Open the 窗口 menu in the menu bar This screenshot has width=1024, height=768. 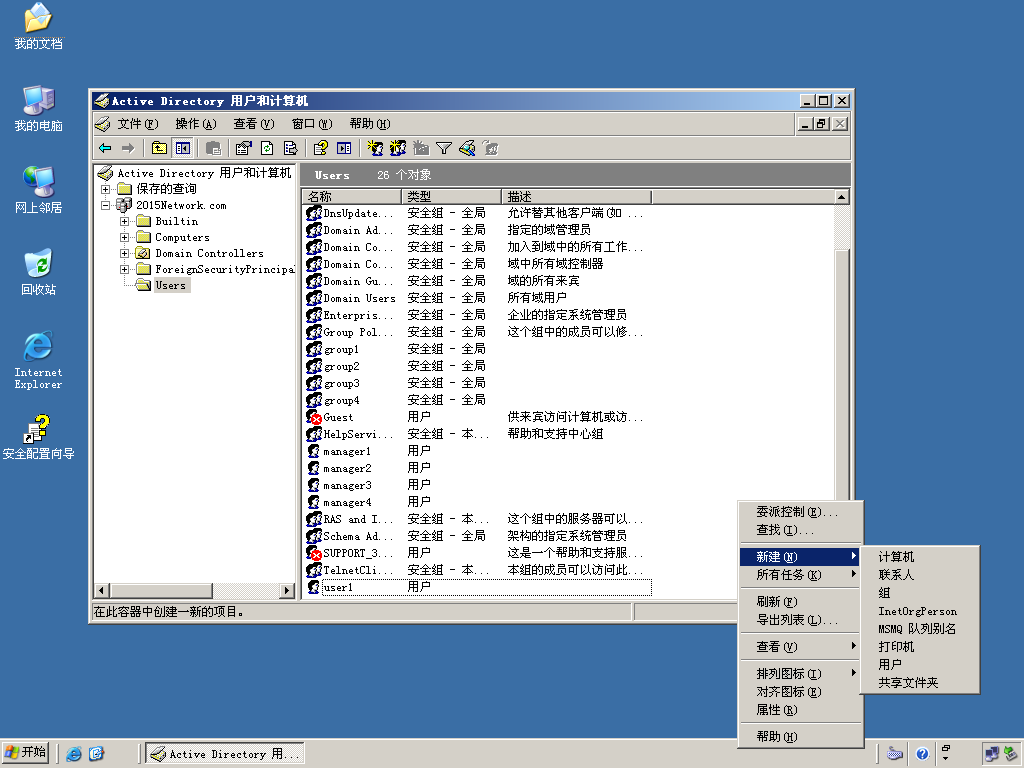pos(312,124)
